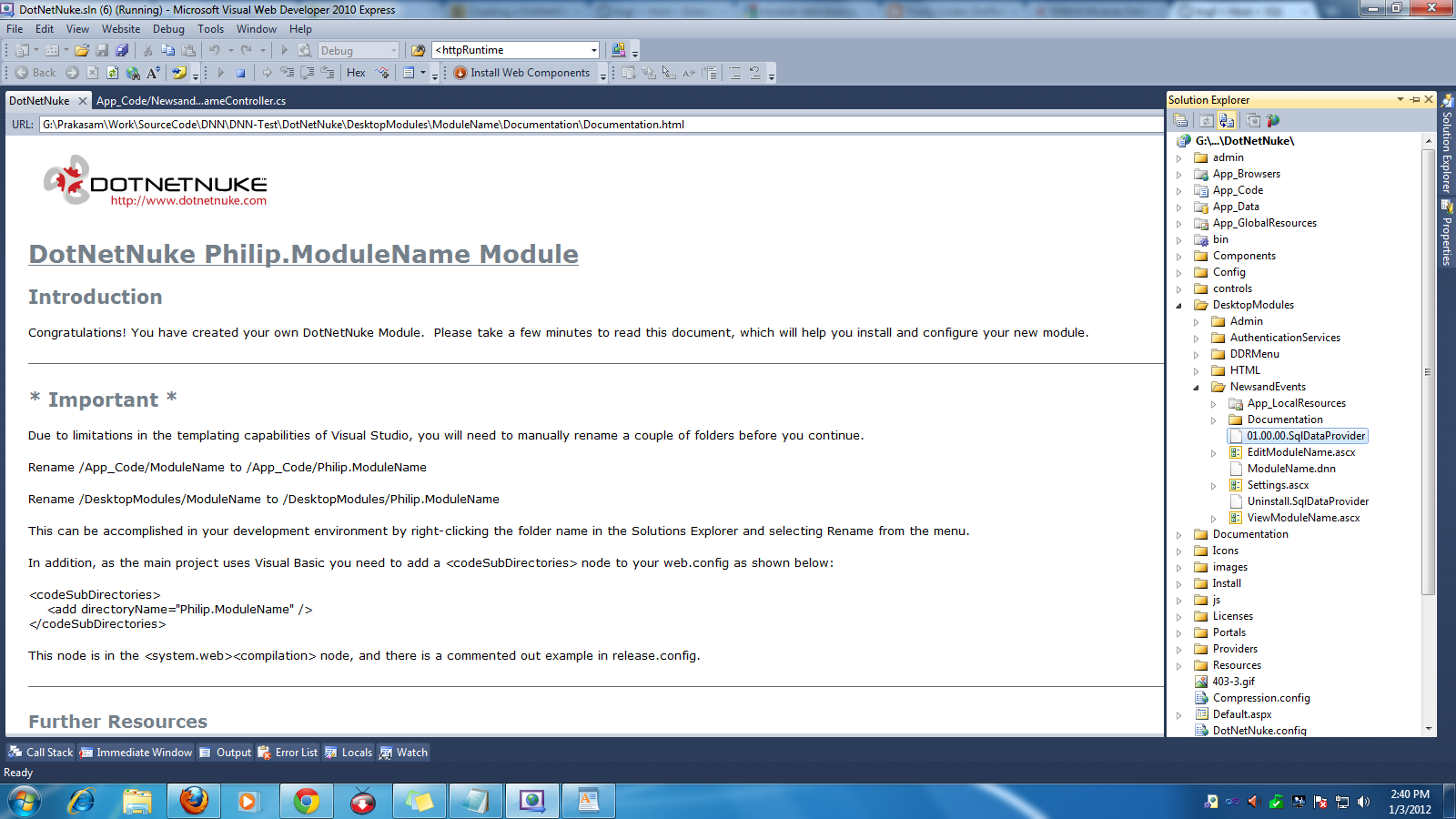Viewport: 1456px width, 819px height.
Task: Open the Tools menu
Action: pyautogui.click(x=210, y=29)
